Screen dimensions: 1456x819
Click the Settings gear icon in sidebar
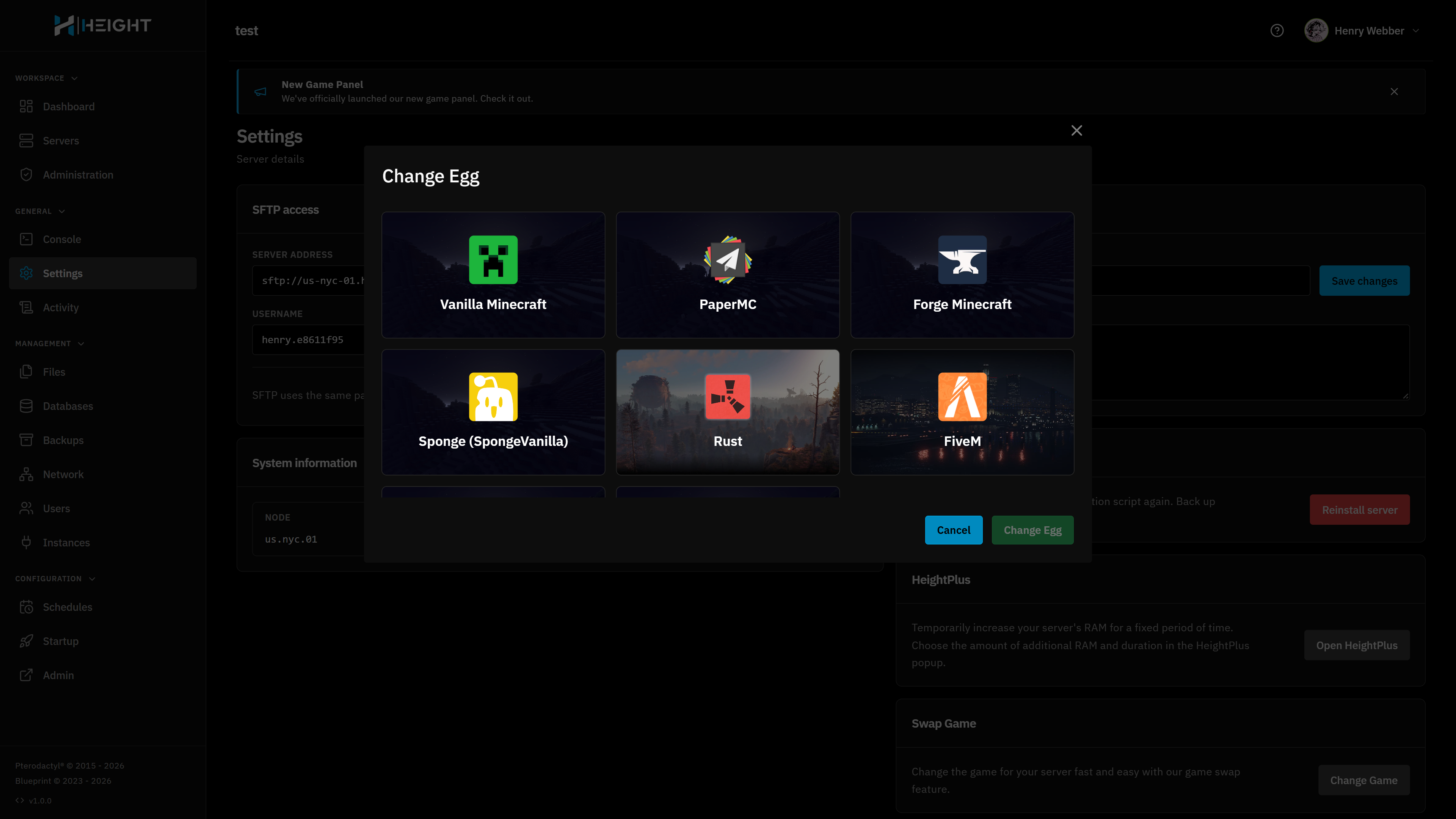tap(26, 273)
